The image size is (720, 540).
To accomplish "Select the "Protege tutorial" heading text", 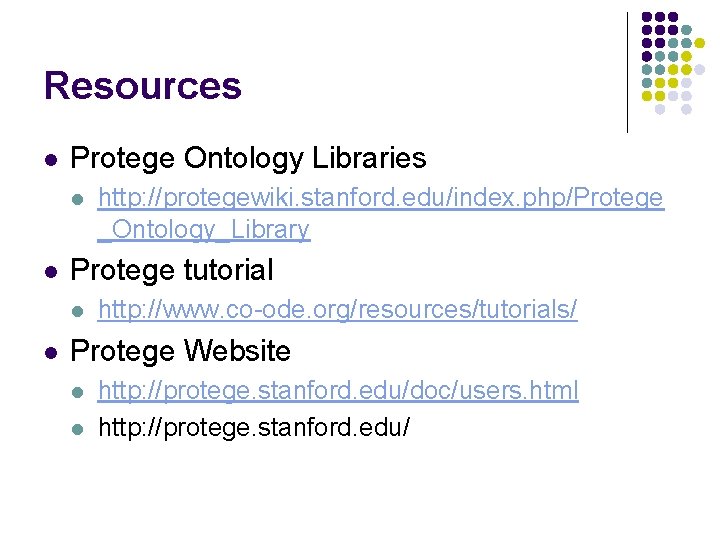I will 172,270.
